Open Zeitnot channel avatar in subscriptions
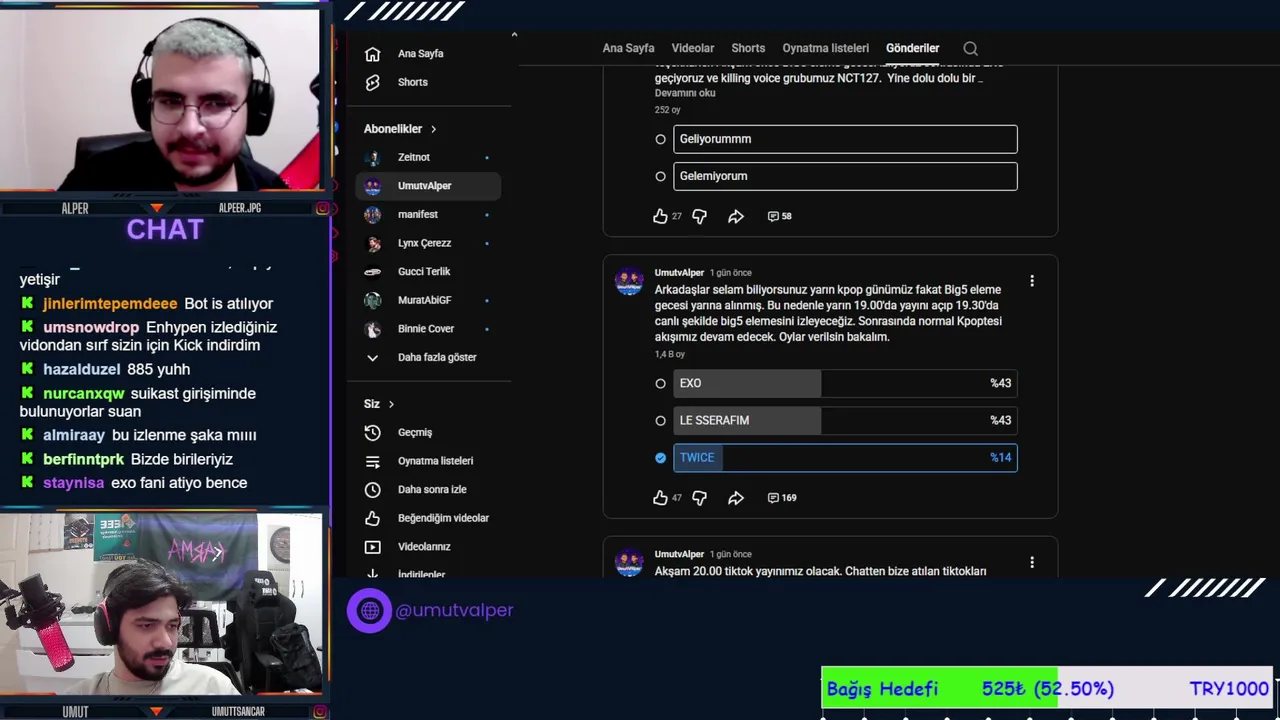This screenshot has width=1280, height=720. (373, 157)
